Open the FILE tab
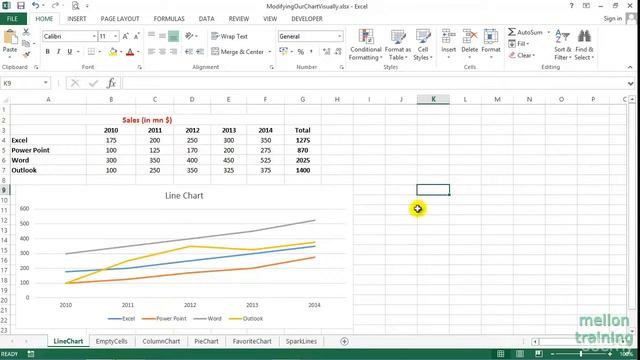The image size is (640, 360). click(x=12, y=19)
